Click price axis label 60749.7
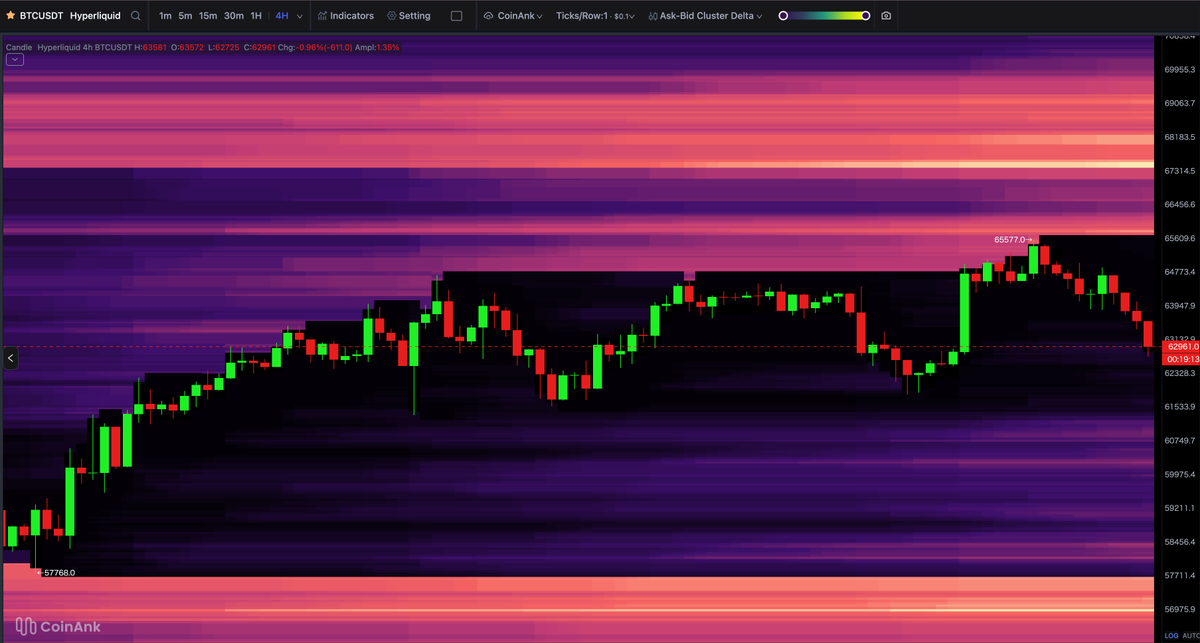The height and width of the screenshot is (643, 1200). coord(1181,440)
